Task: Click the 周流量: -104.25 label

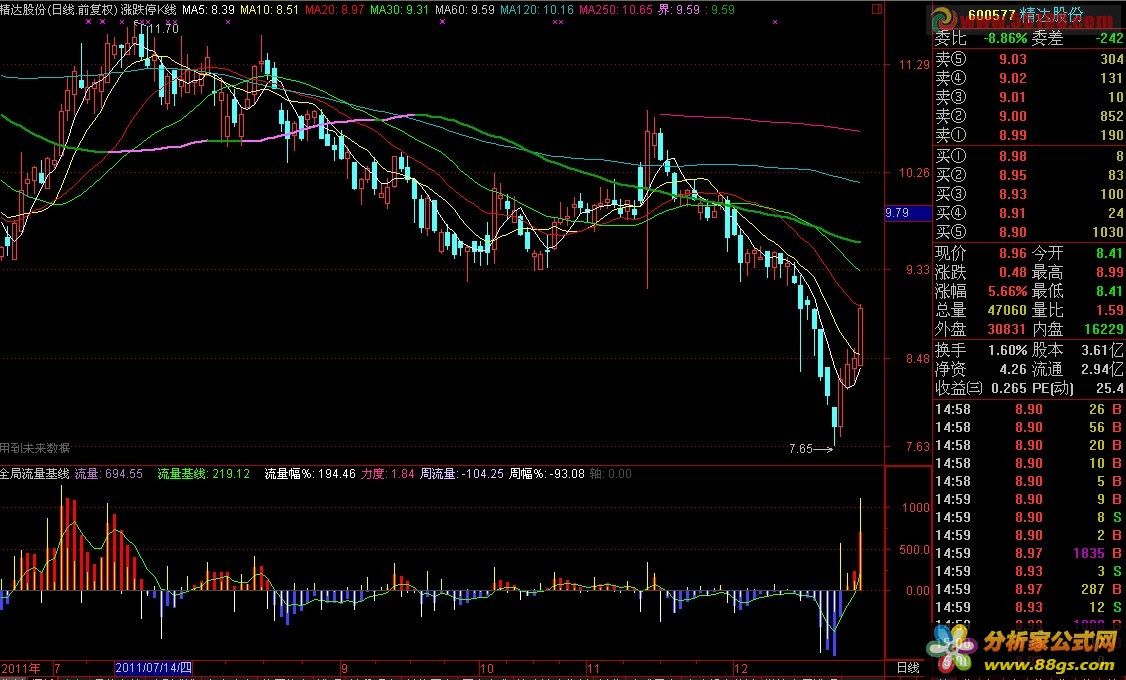Action: (462, 474)
